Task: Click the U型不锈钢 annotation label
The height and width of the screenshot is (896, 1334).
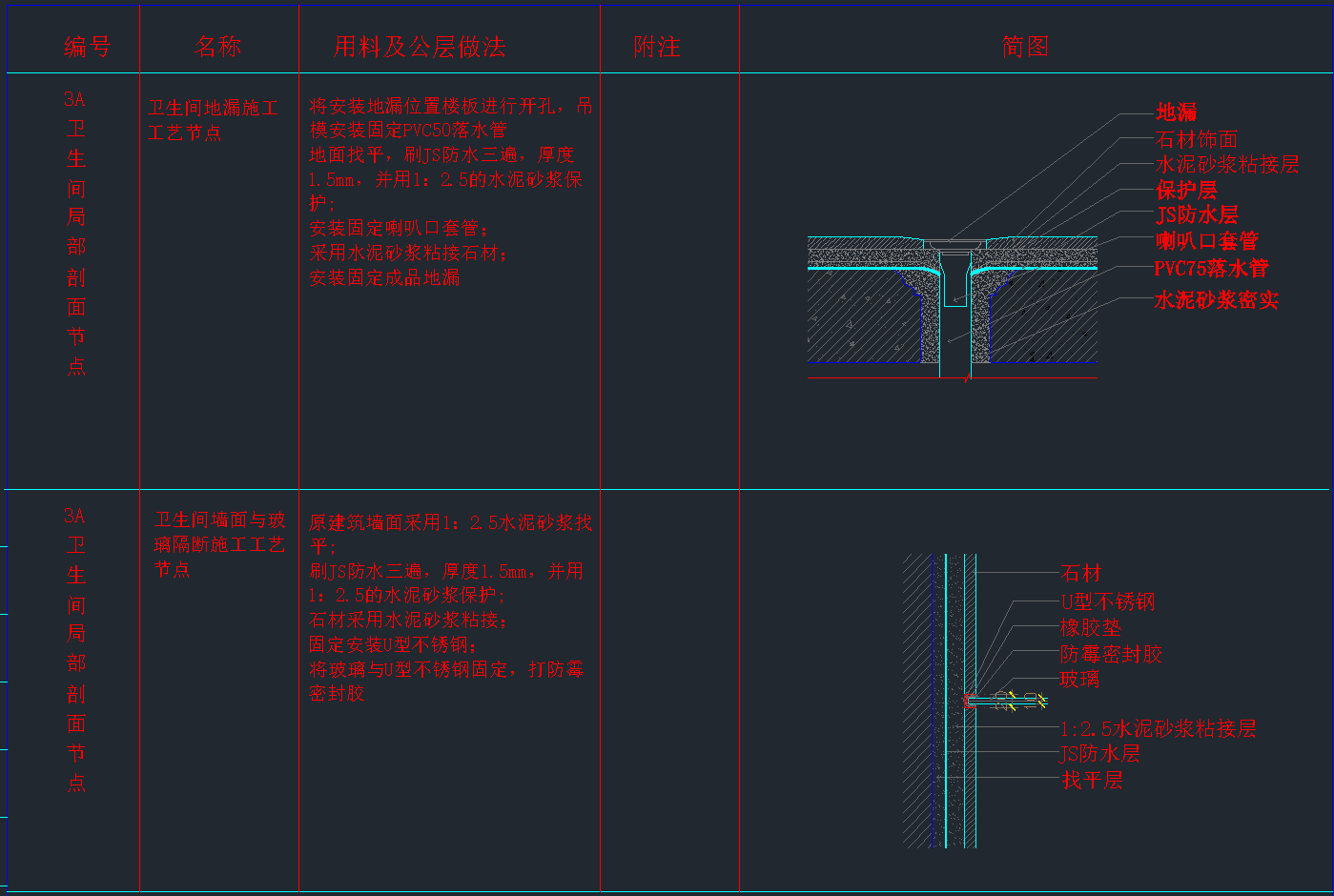Action: click(1107, 601)
